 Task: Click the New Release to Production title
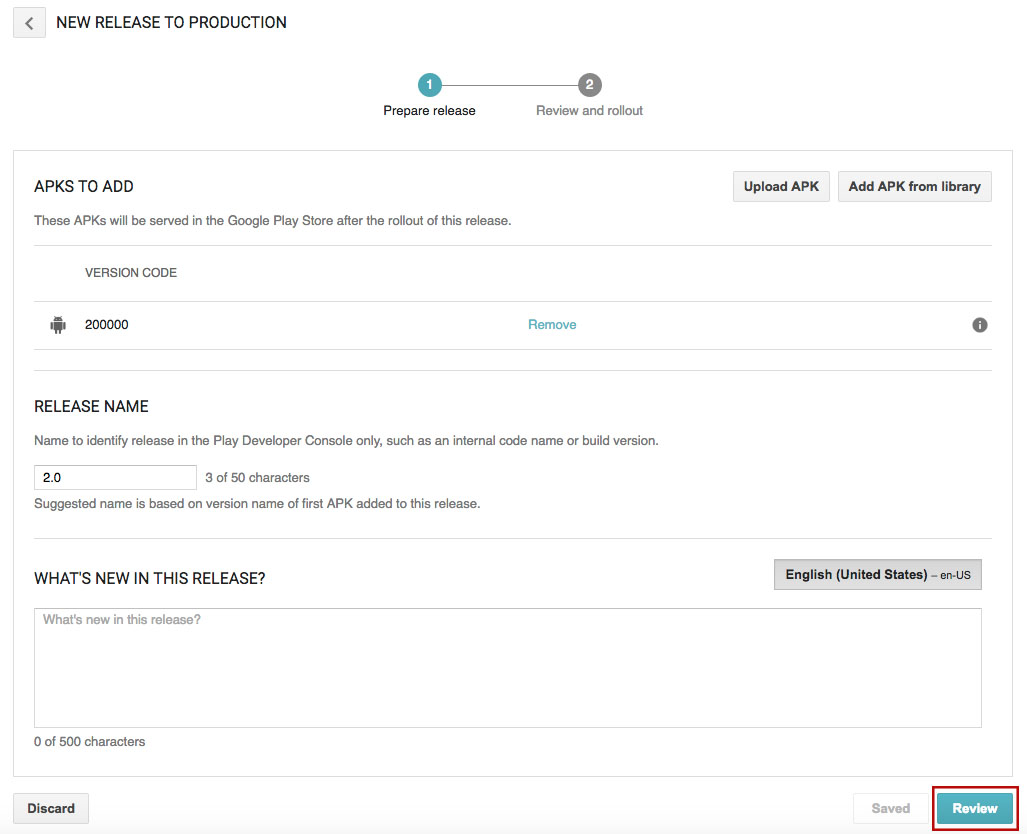pos(171,22)
